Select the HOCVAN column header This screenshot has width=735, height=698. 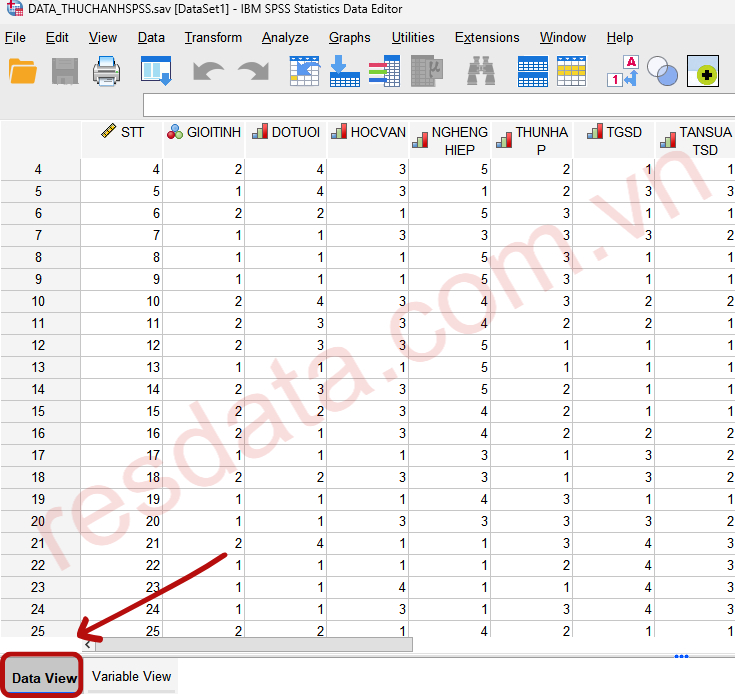tap(368, 132)
